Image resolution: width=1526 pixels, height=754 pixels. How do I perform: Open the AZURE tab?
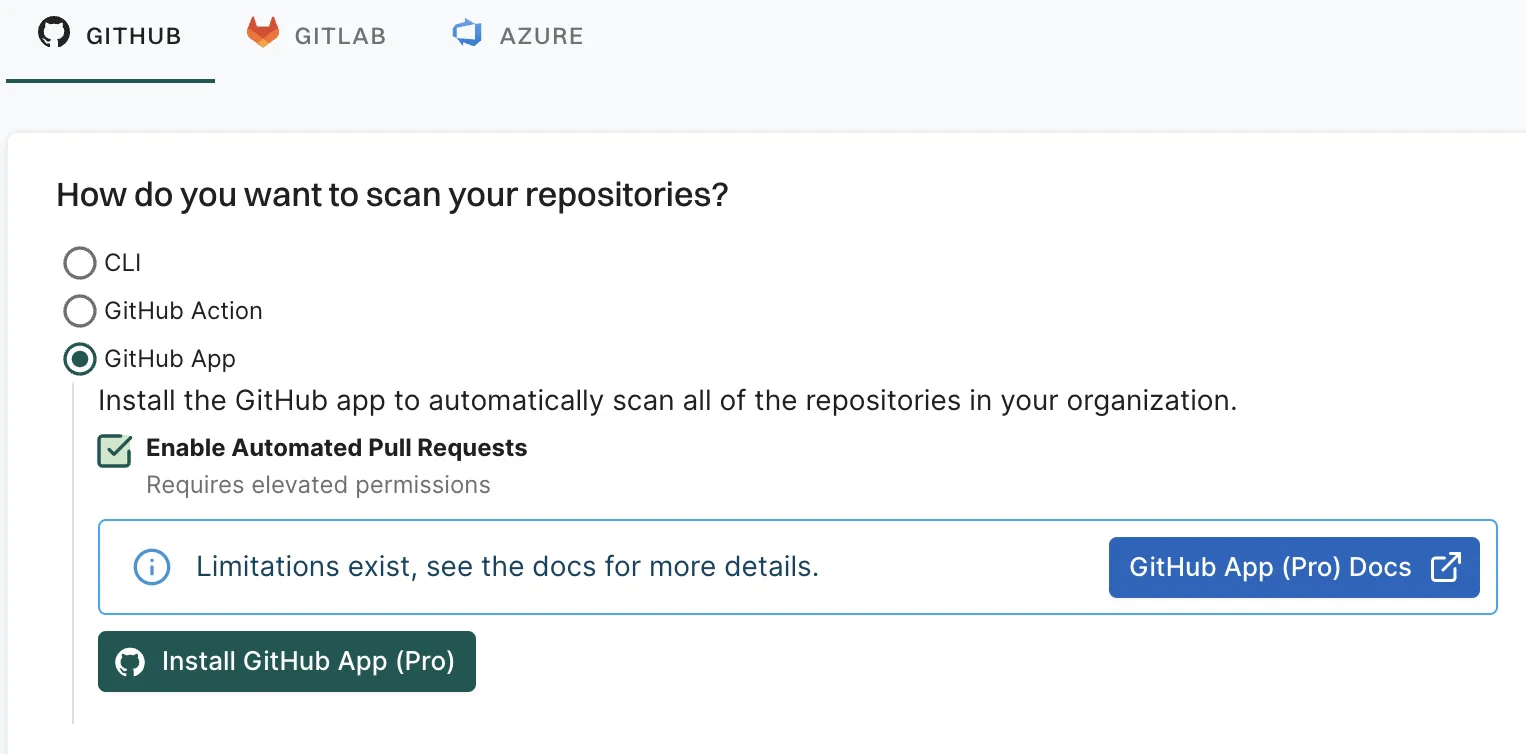[517, 33]
